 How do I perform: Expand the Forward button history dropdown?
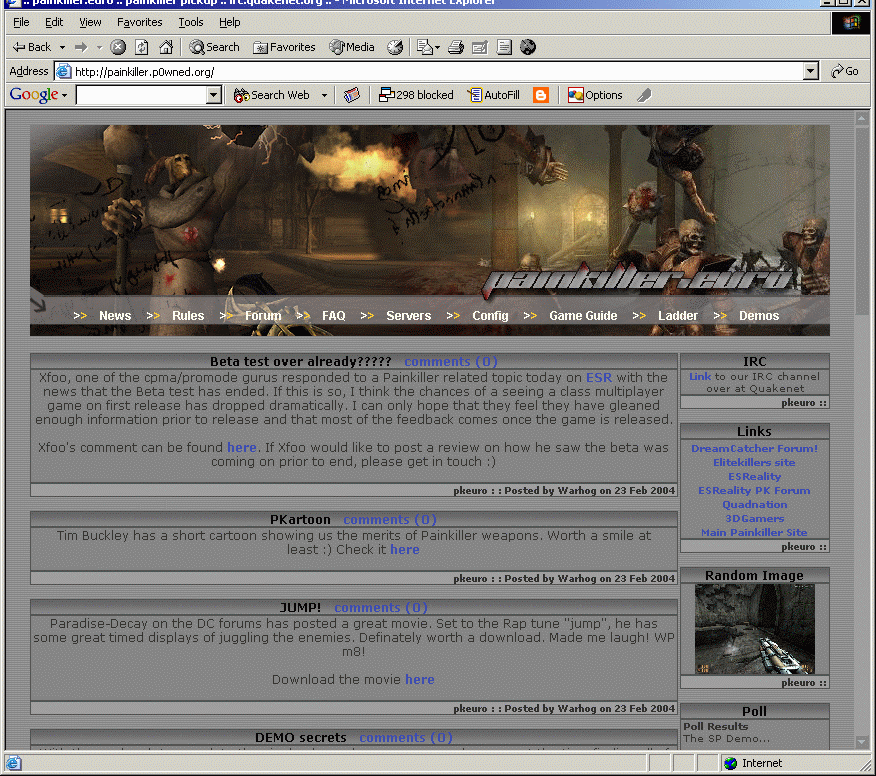pyautogui.click(x=99, y=47)
